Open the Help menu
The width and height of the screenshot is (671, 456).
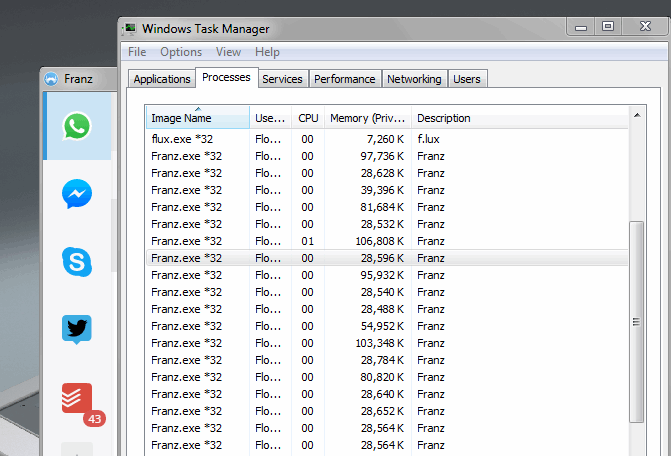pyautogui.click(x=267, y=52)
